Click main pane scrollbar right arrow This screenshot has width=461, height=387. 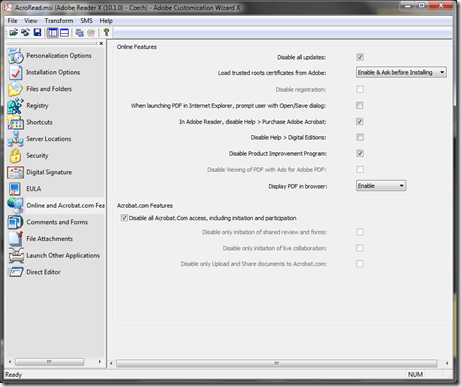(x=447, y=363)
